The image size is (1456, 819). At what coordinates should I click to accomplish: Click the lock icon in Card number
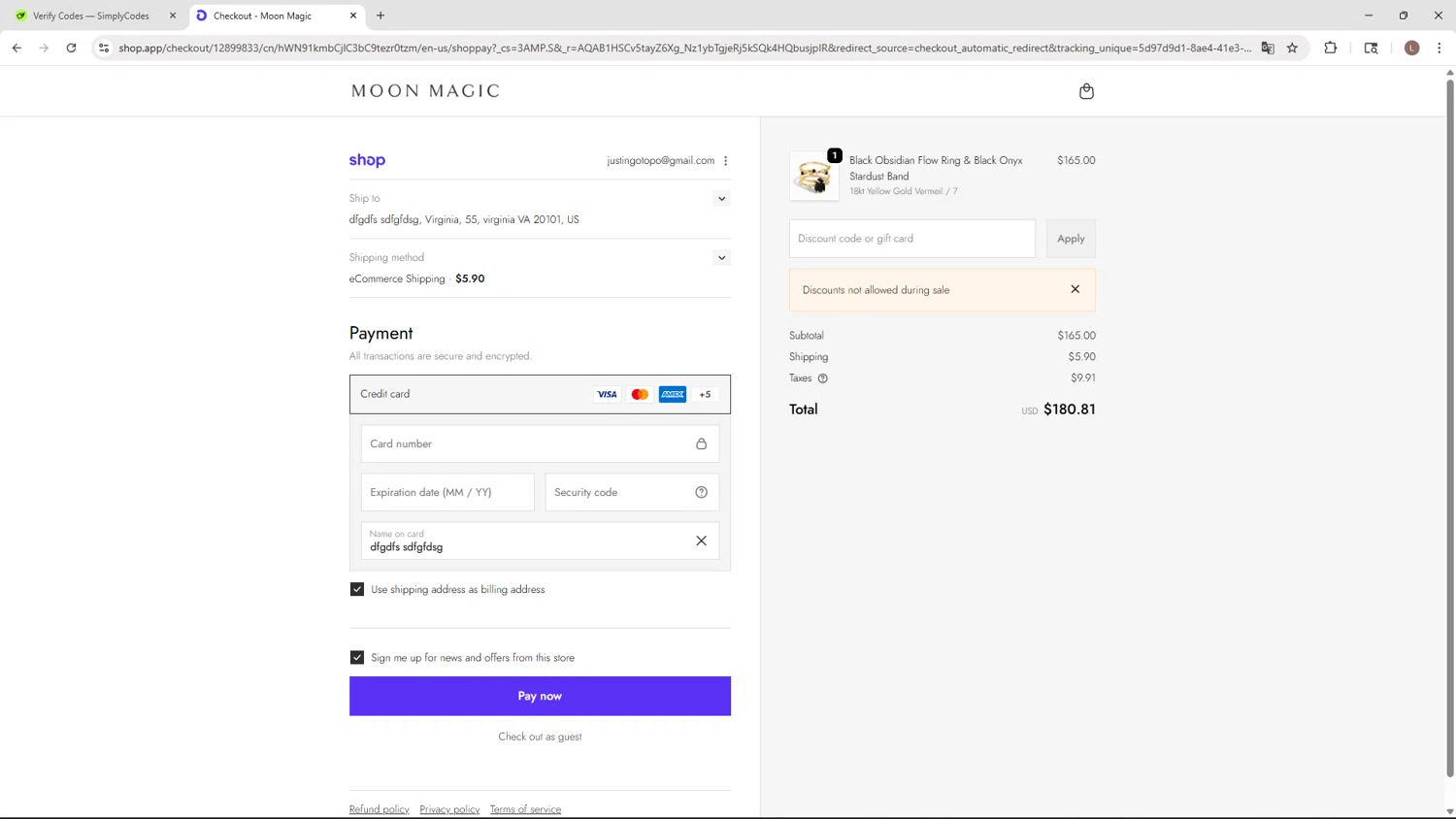click(701, 443)
